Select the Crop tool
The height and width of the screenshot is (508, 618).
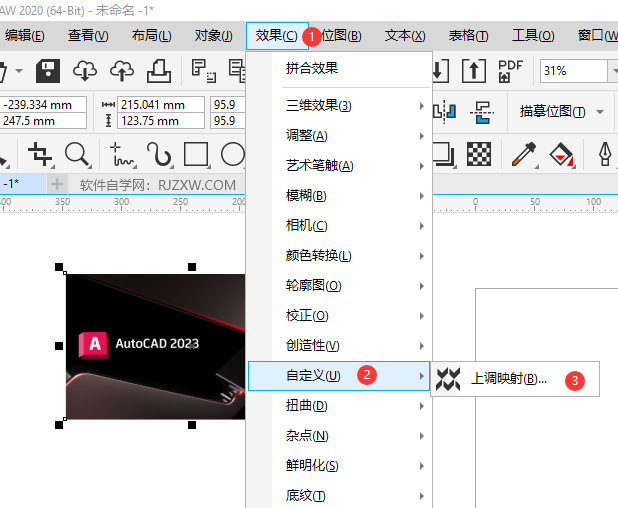pos(40,154)
